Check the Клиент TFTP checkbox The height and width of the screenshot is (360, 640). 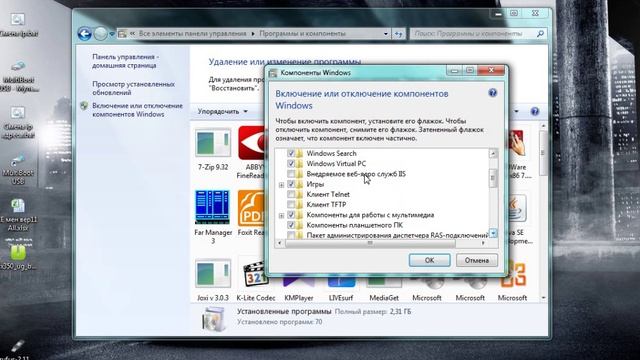coord(291,204)
